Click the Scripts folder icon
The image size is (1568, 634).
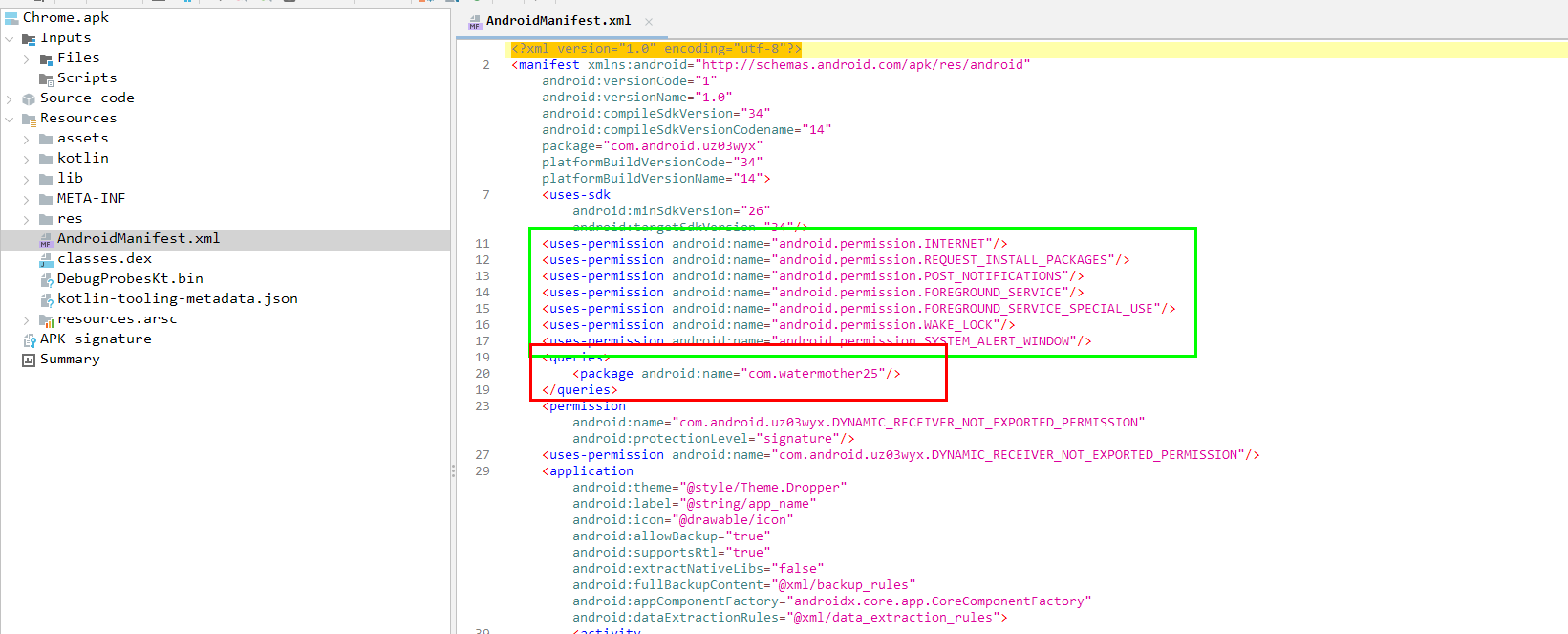(x=46, y=78)
